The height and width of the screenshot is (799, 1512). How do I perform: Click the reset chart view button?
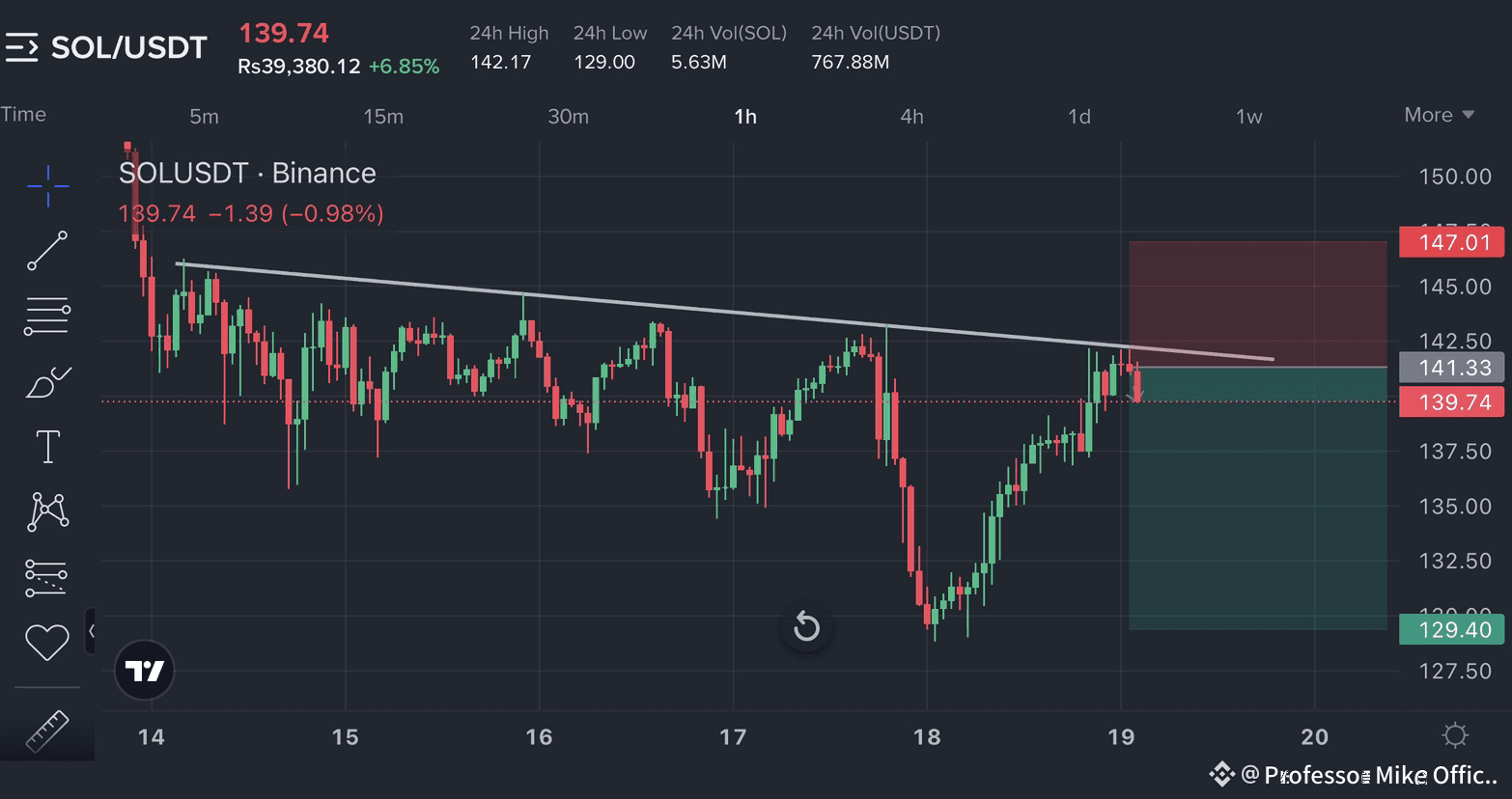pos(806,628)
